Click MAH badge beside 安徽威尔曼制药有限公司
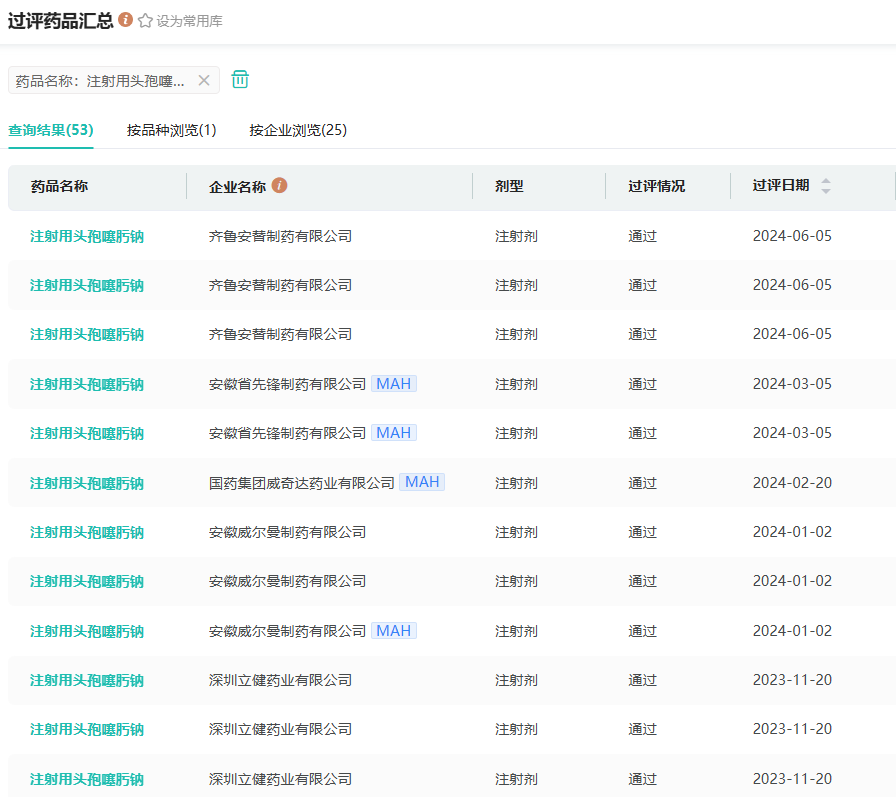This screenshot has height=797, width=896. click(x=394, y=630)
